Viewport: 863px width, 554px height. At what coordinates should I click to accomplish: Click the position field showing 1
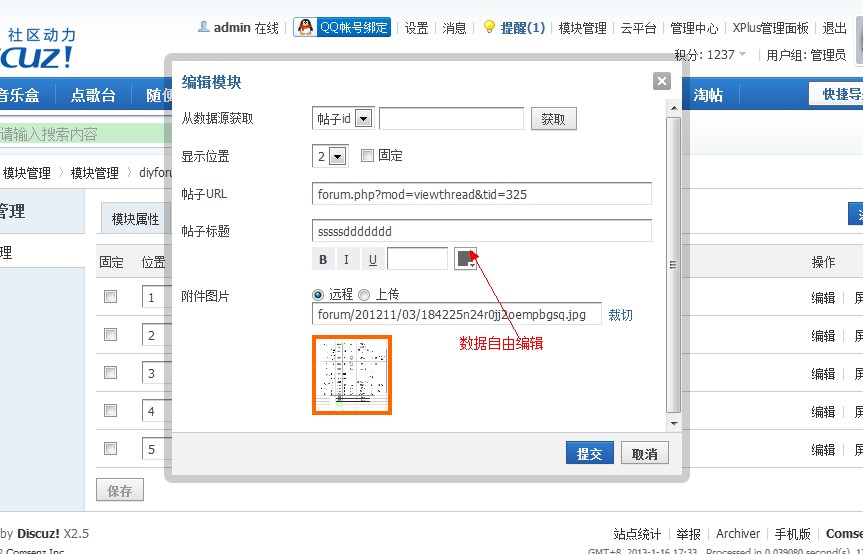(156, 298)
